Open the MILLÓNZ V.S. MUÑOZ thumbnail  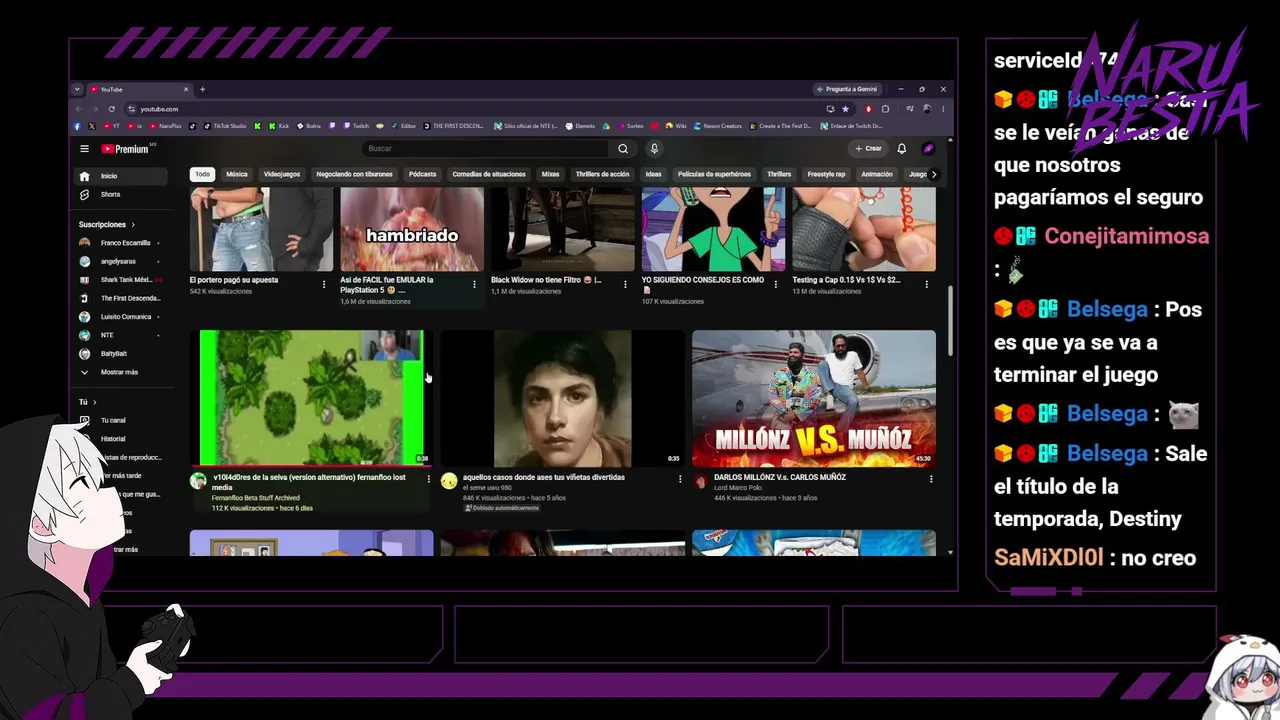tap(814, 399)
